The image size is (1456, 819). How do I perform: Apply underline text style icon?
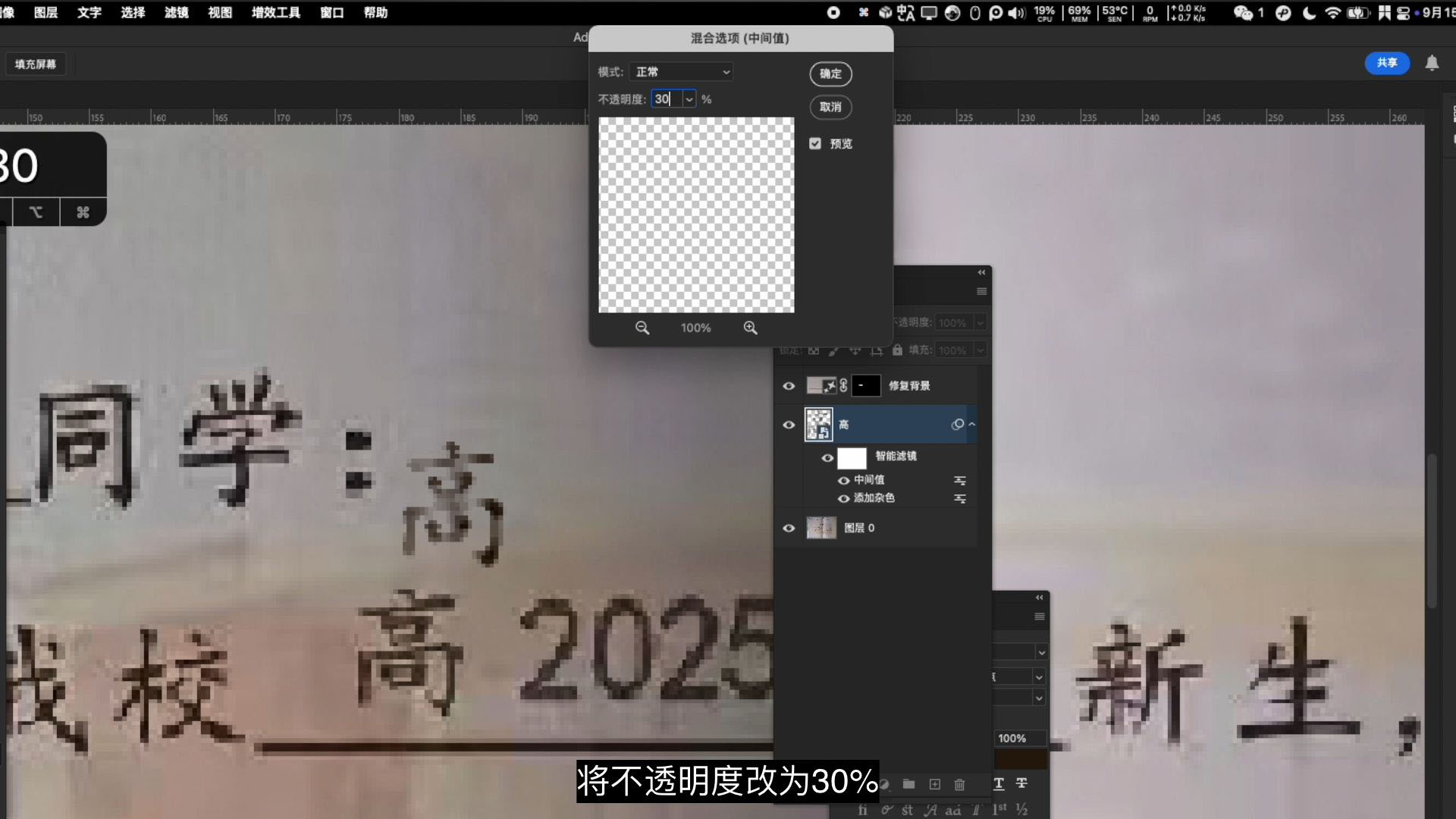pos(999,783)
